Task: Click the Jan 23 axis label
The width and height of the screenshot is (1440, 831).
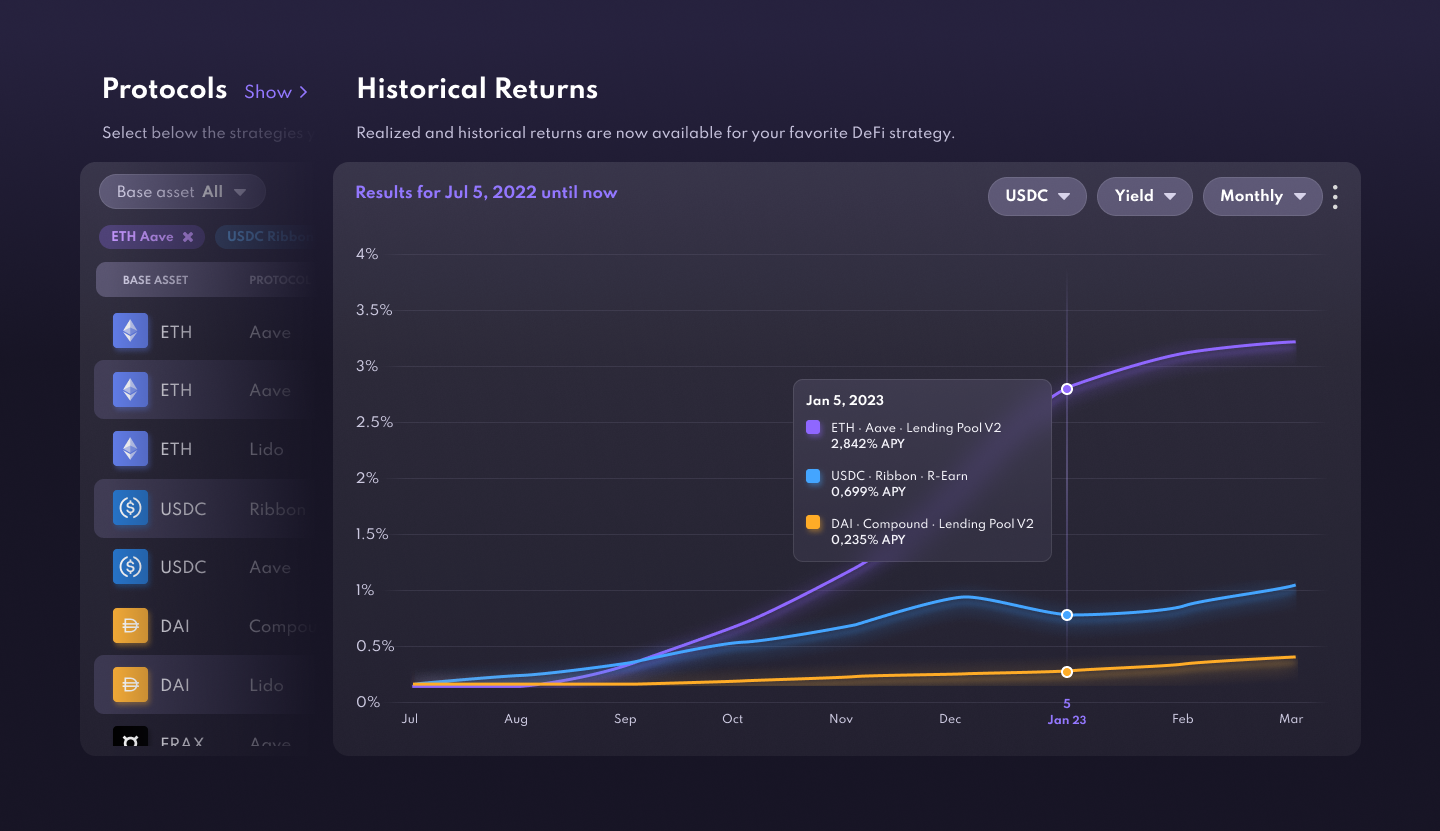Action: pyautogui.click(x=1067, y=719)
